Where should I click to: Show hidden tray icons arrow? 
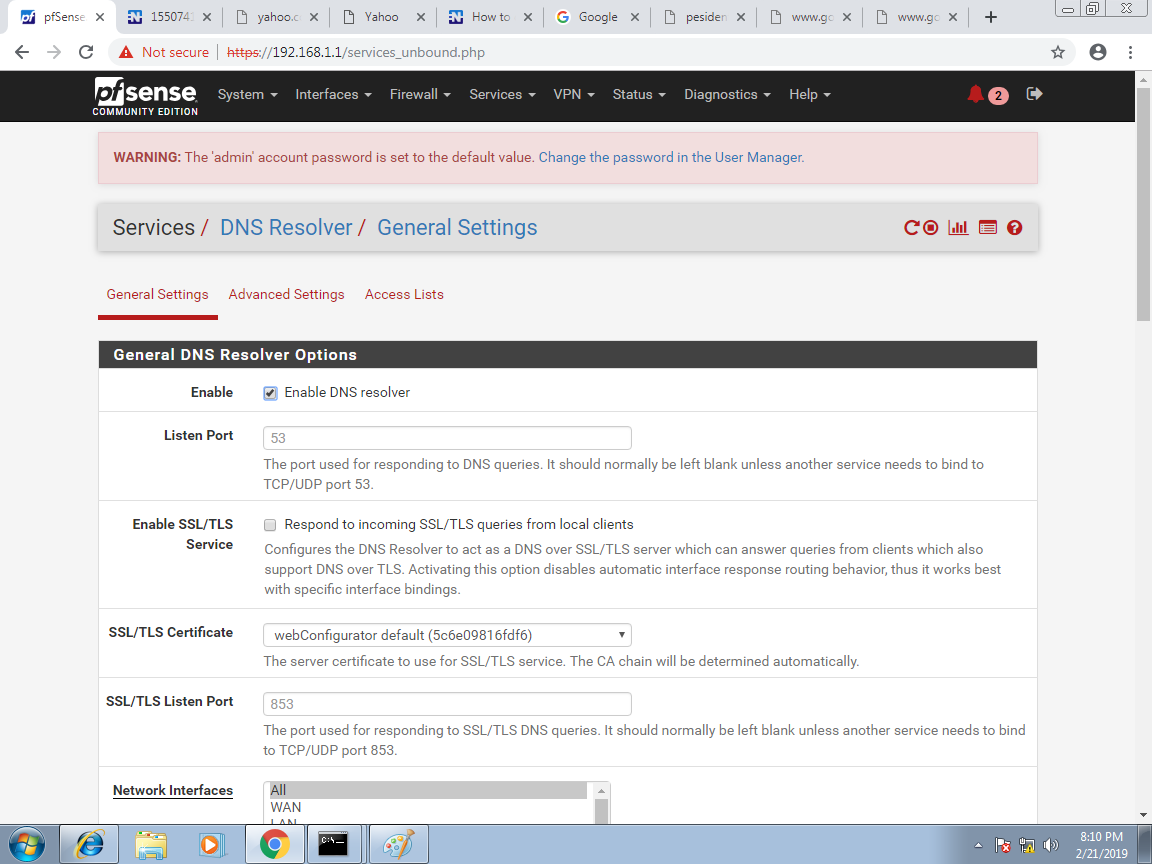pyautogui.click(x=978, y=846)
